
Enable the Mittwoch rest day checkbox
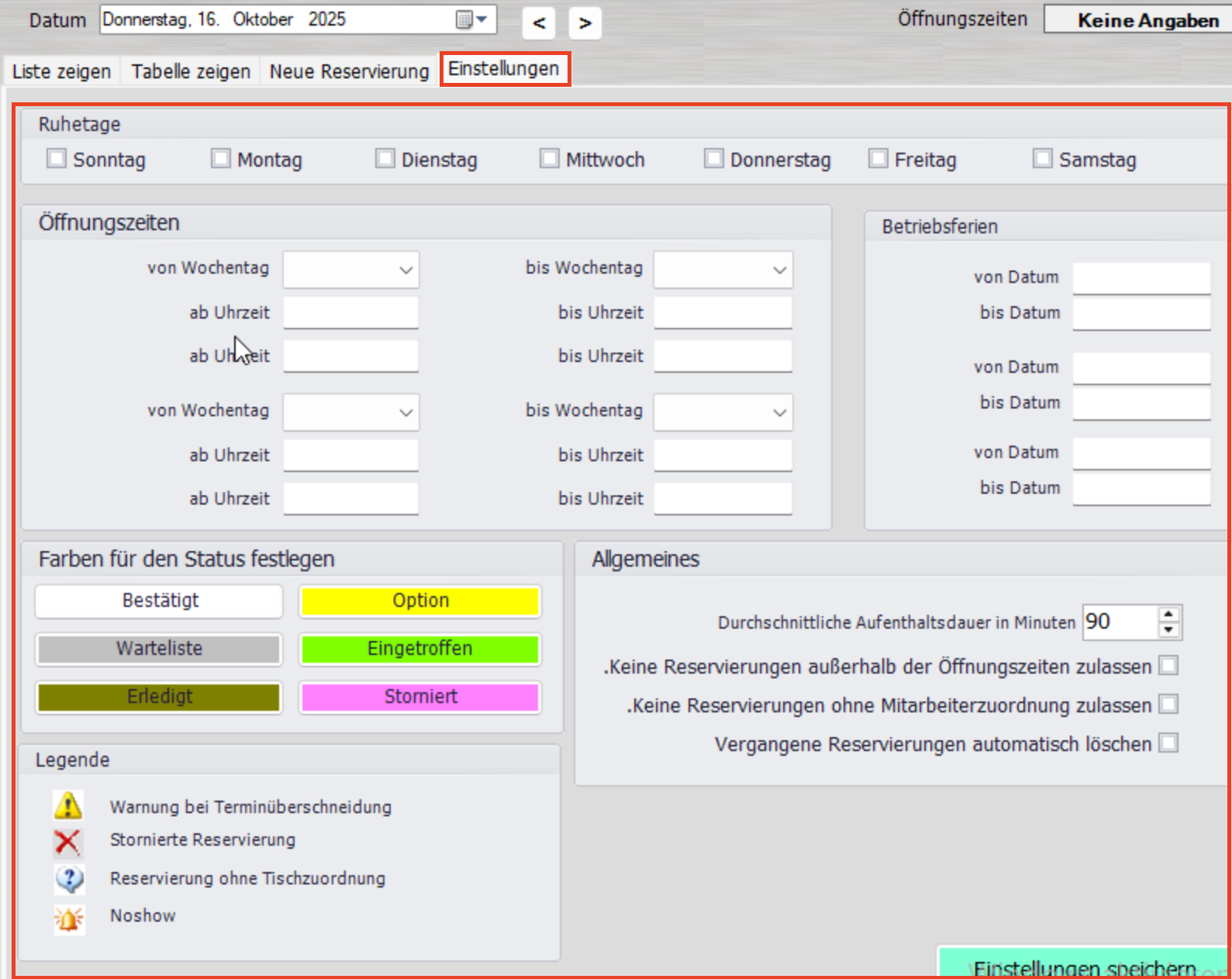[550, 159]
